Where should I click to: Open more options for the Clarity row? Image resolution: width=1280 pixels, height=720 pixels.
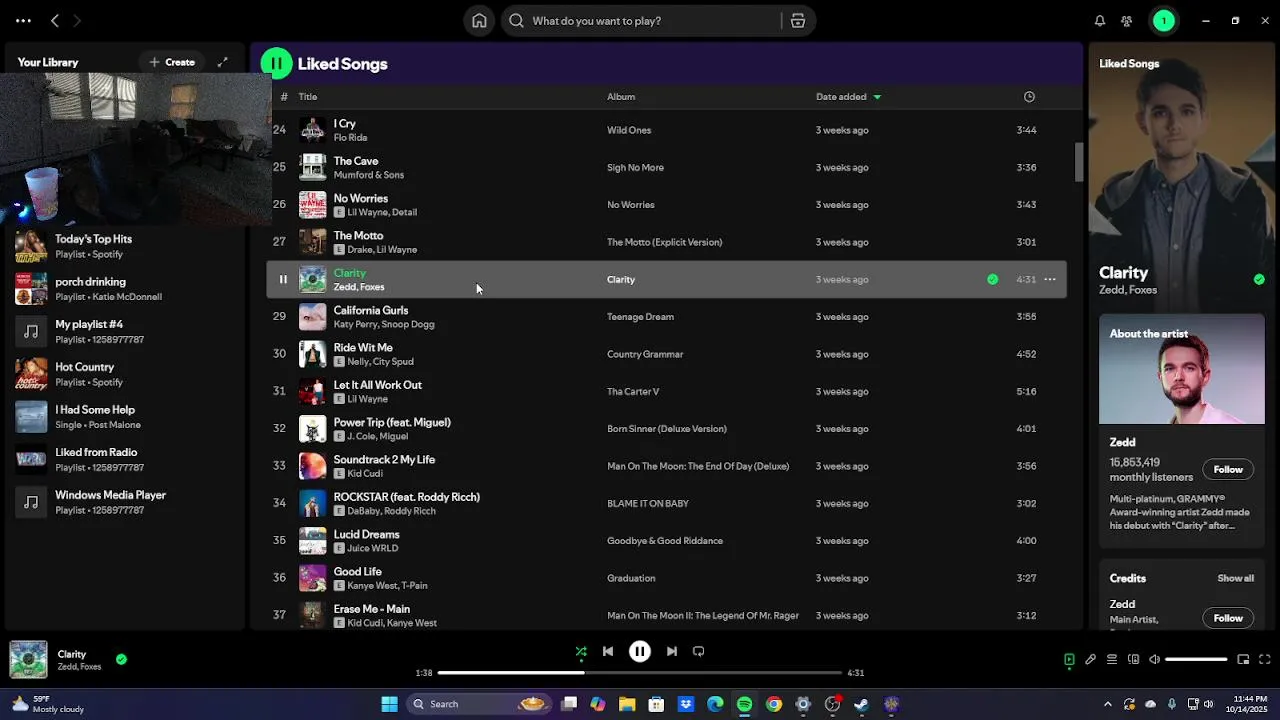click(1050, 280)
